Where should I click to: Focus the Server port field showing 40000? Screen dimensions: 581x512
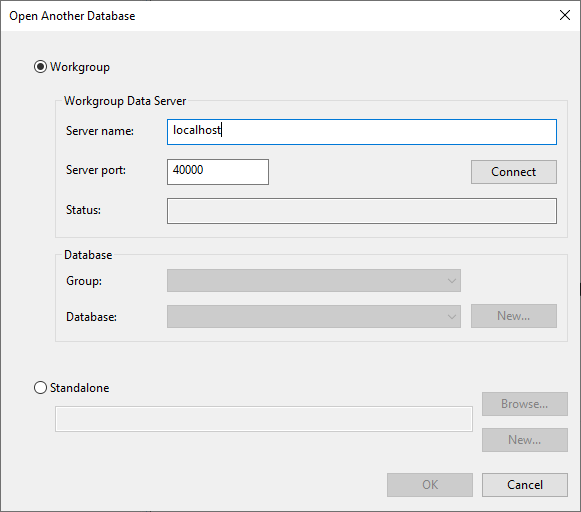pos(218,172)
